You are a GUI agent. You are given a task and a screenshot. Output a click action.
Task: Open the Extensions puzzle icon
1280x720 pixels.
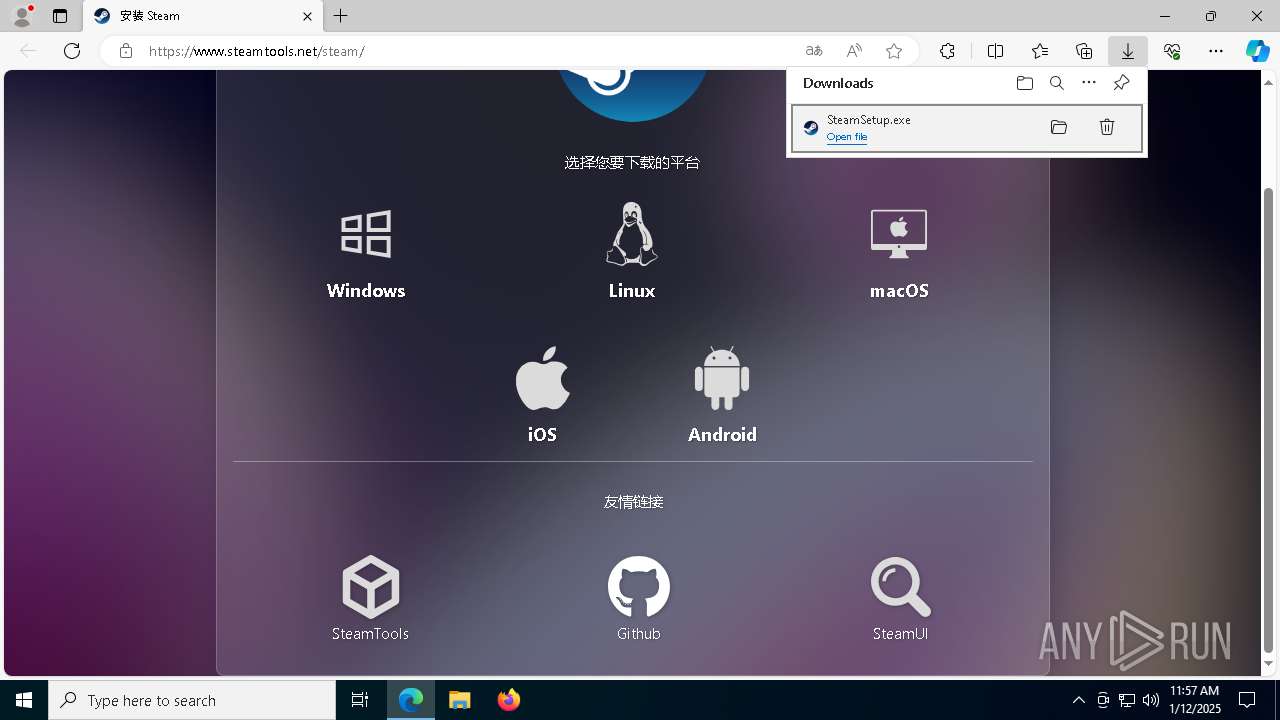coord(947,51)
